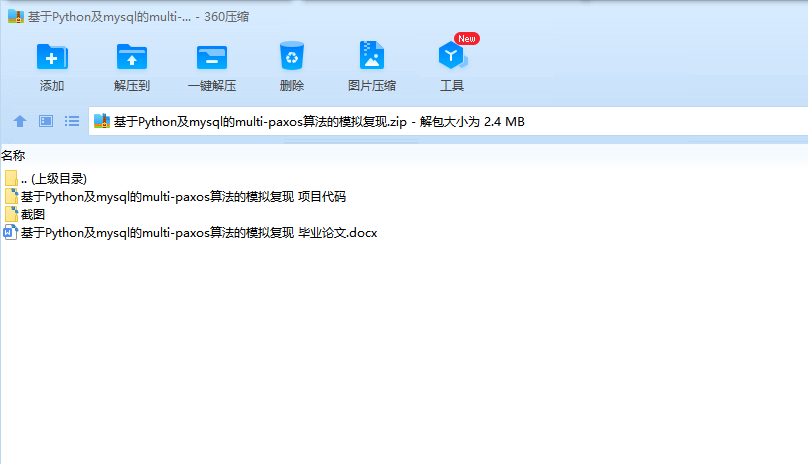Click the Word document icon of 毕业论文.docx
The image size is (808, 464).
[10, 233]
